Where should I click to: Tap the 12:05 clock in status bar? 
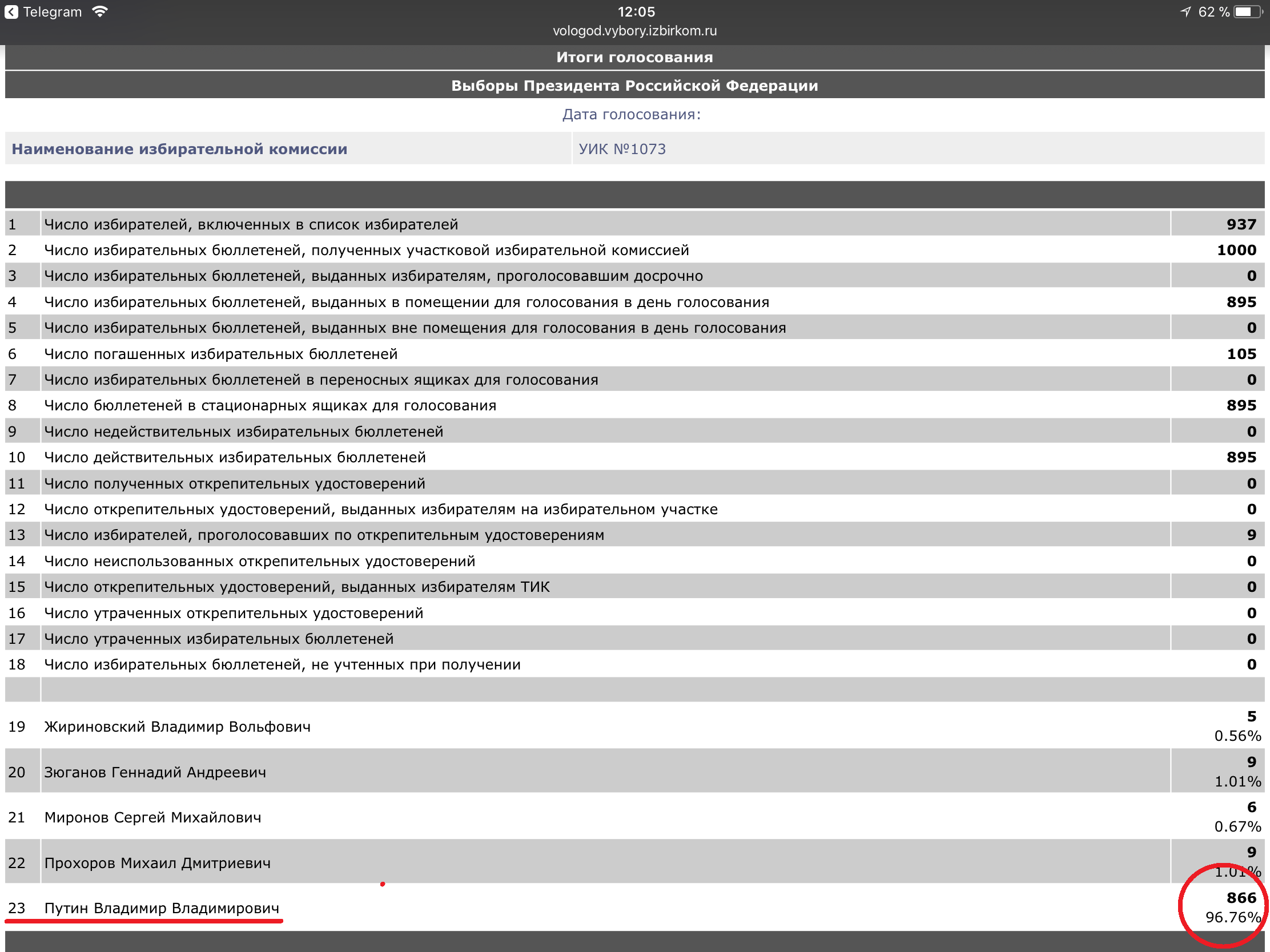pyautogui.click(x=636, y=12)
